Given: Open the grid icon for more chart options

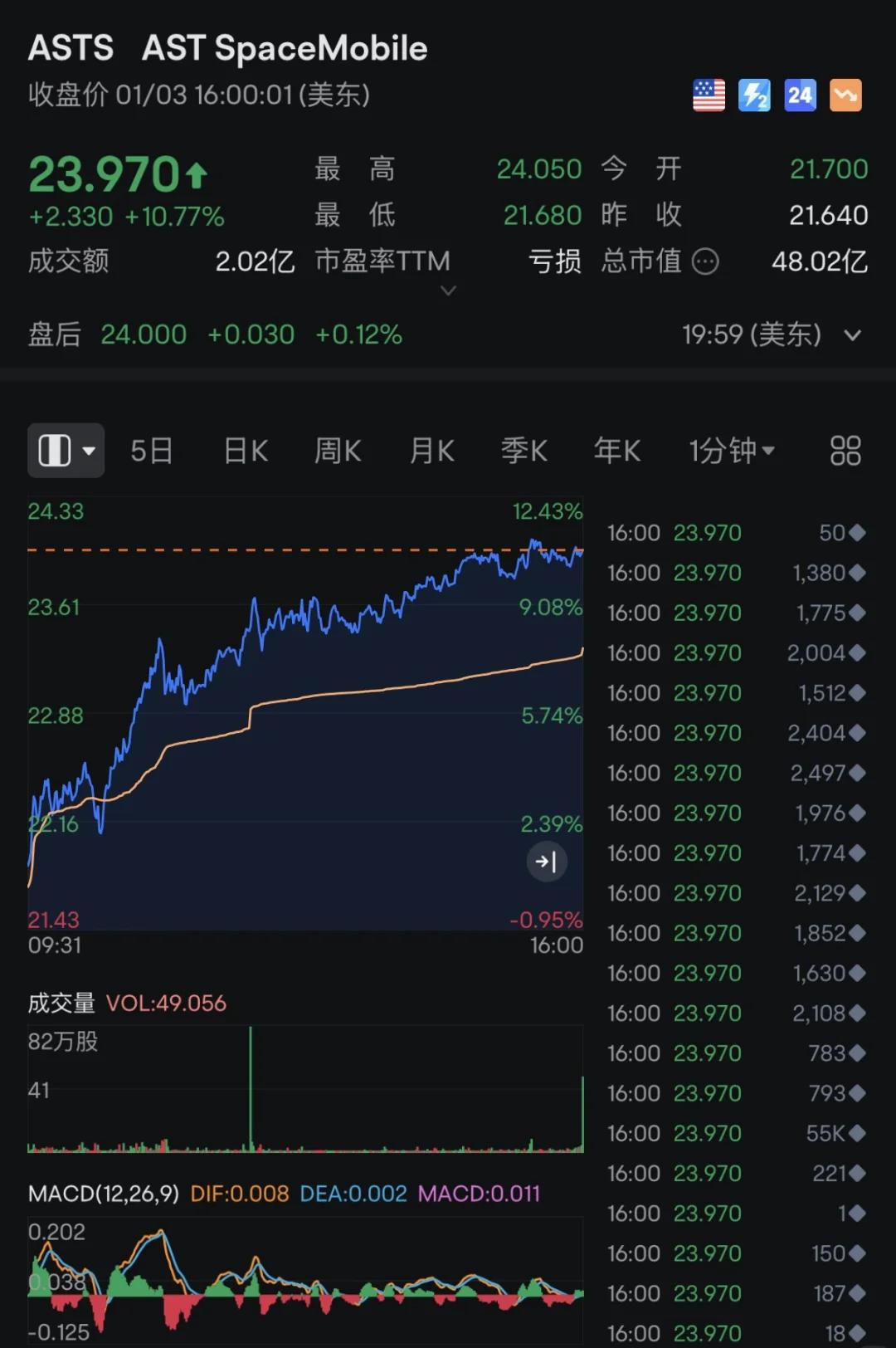Looking at the screenshot, I should (x=845, y=451).
